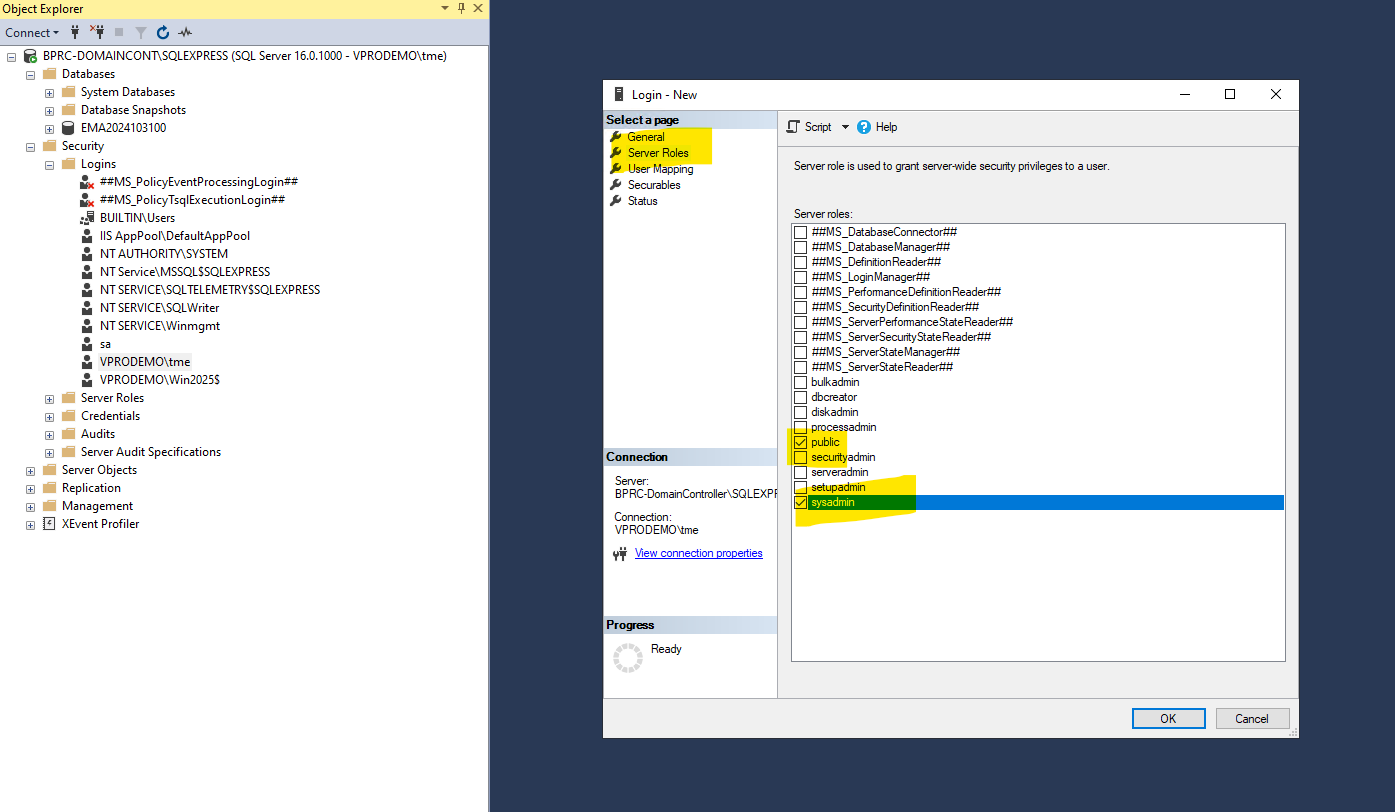Open Help from the Login dialog
The width and height of the screenshot is (1395, 812).
click(877, 127)
